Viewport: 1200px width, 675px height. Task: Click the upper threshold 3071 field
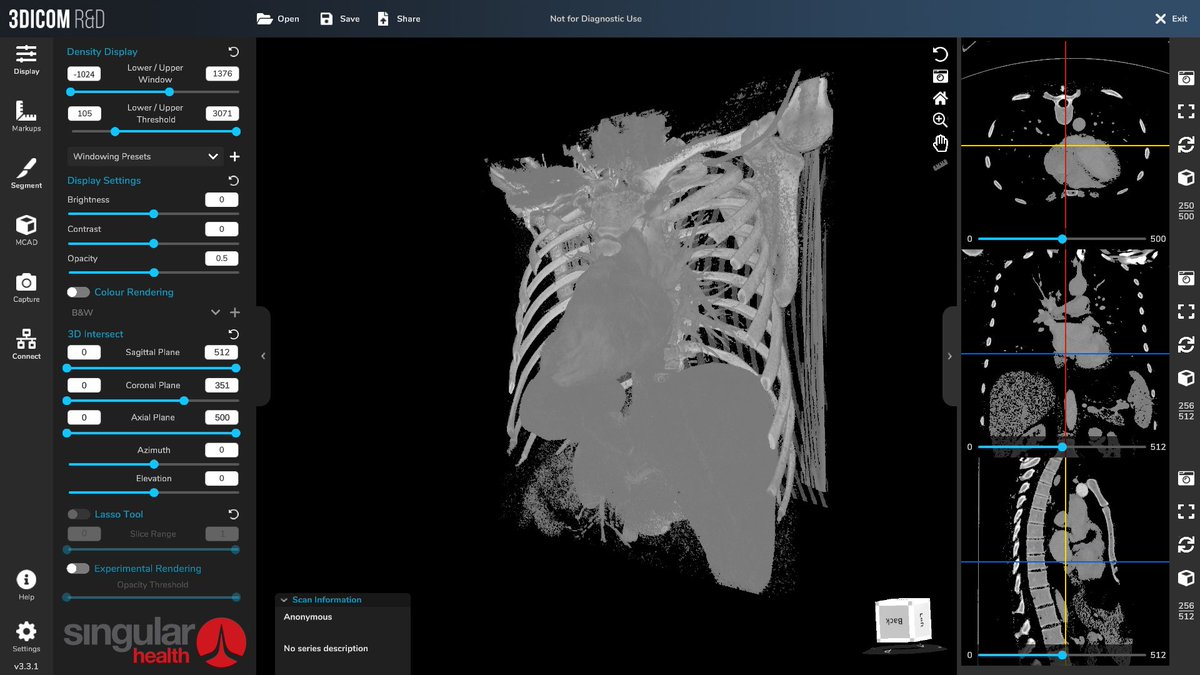(x=222, y=113)
